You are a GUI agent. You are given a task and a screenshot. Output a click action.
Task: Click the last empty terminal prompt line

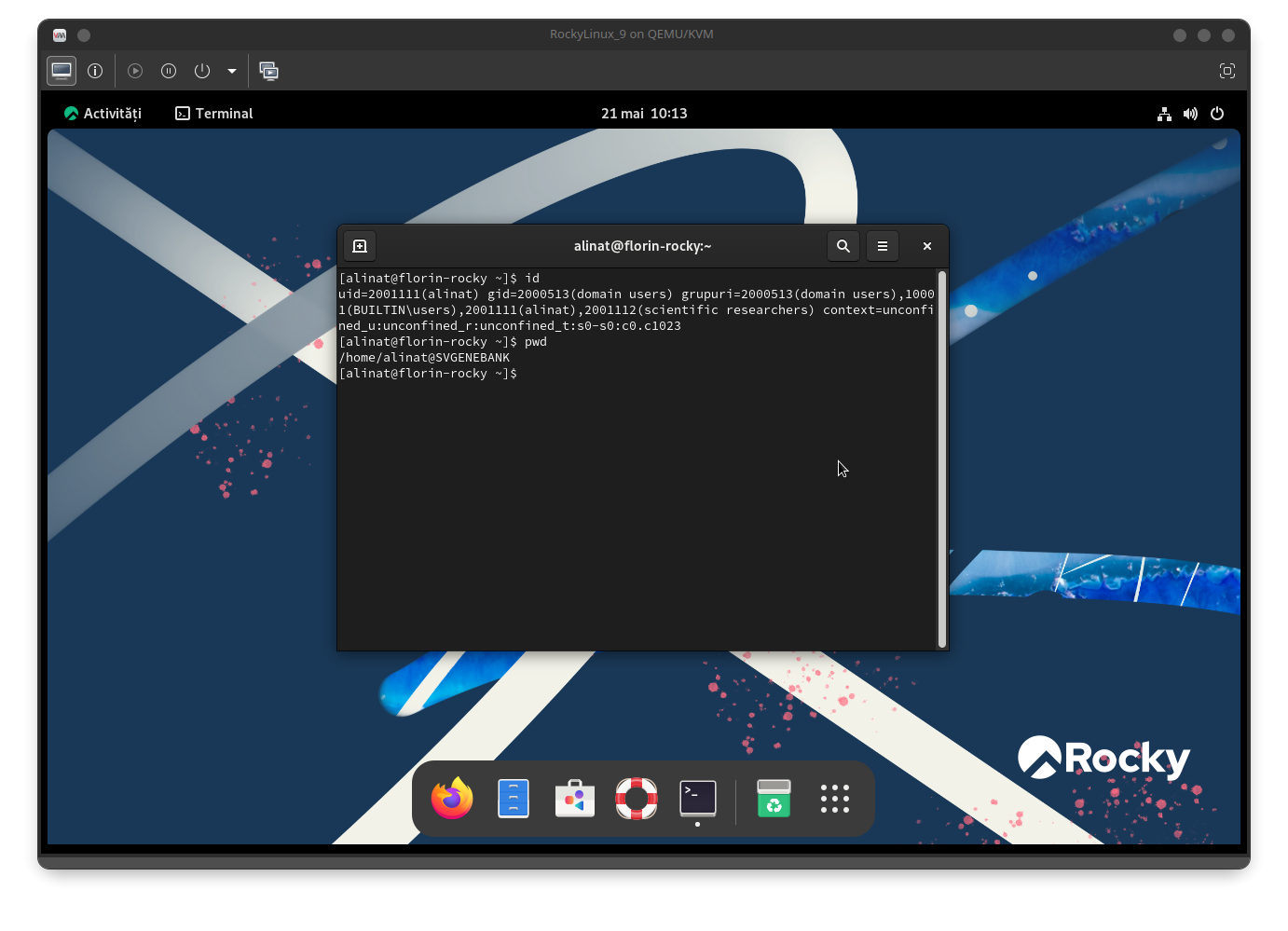click(428, 374)
